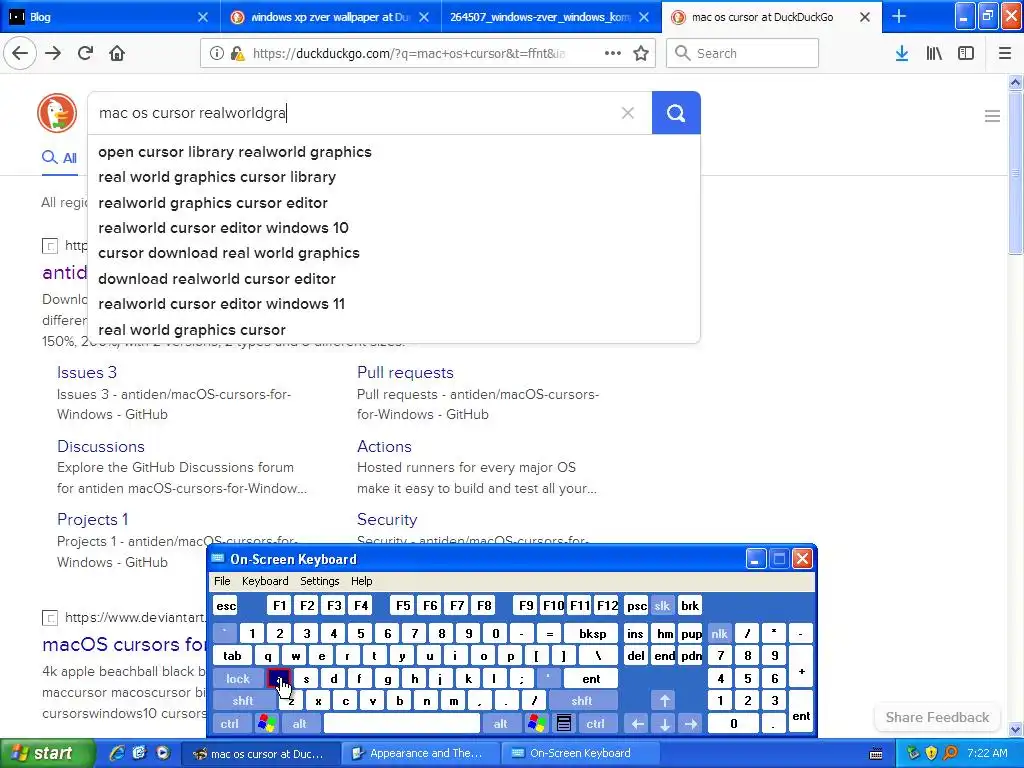Viewport: 1024px width, 768px height.
Task: Open the Pull requests result link
Action: pos(405,372)
